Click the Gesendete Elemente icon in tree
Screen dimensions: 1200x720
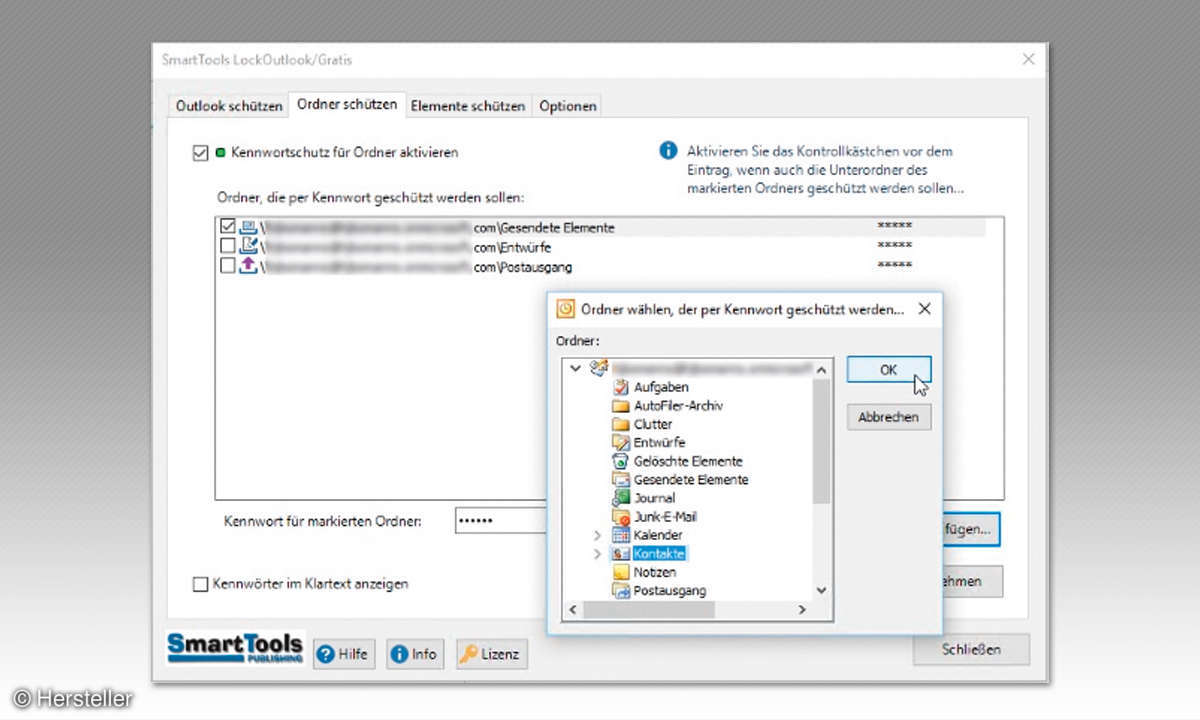click(x=621, y=479)
